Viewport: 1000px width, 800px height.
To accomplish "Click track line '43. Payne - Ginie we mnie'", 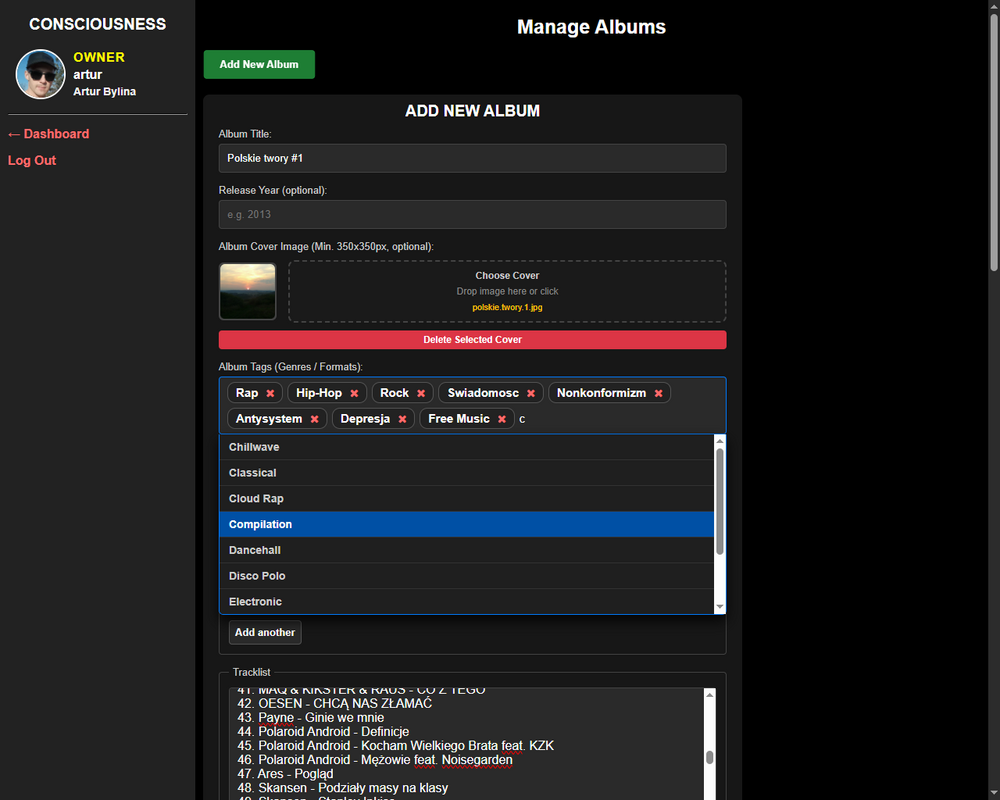I will point(311,718).
